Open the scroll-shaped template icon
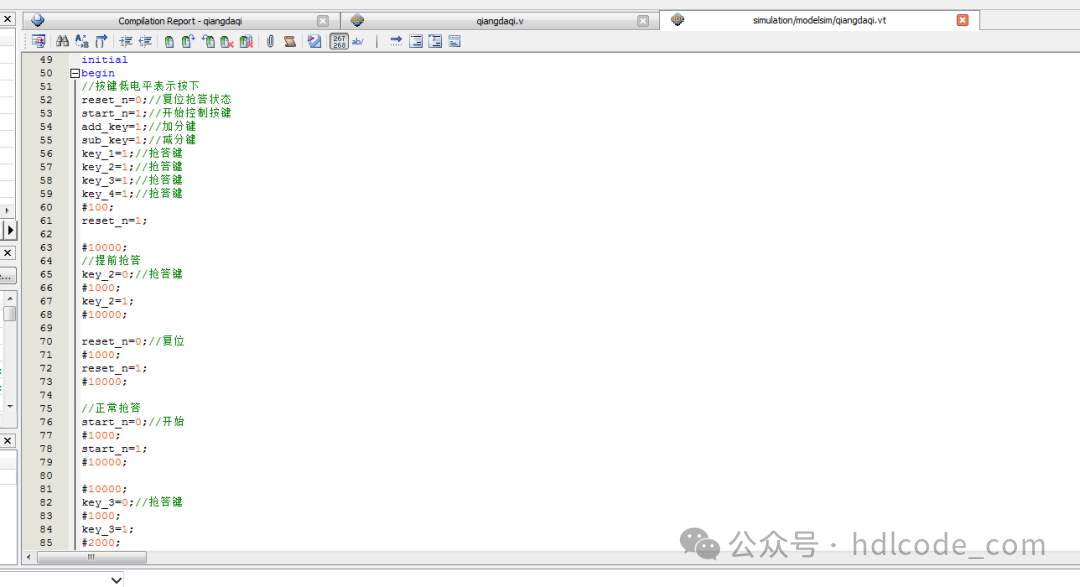Screen dimensions: 1080x587 [290, 41]
